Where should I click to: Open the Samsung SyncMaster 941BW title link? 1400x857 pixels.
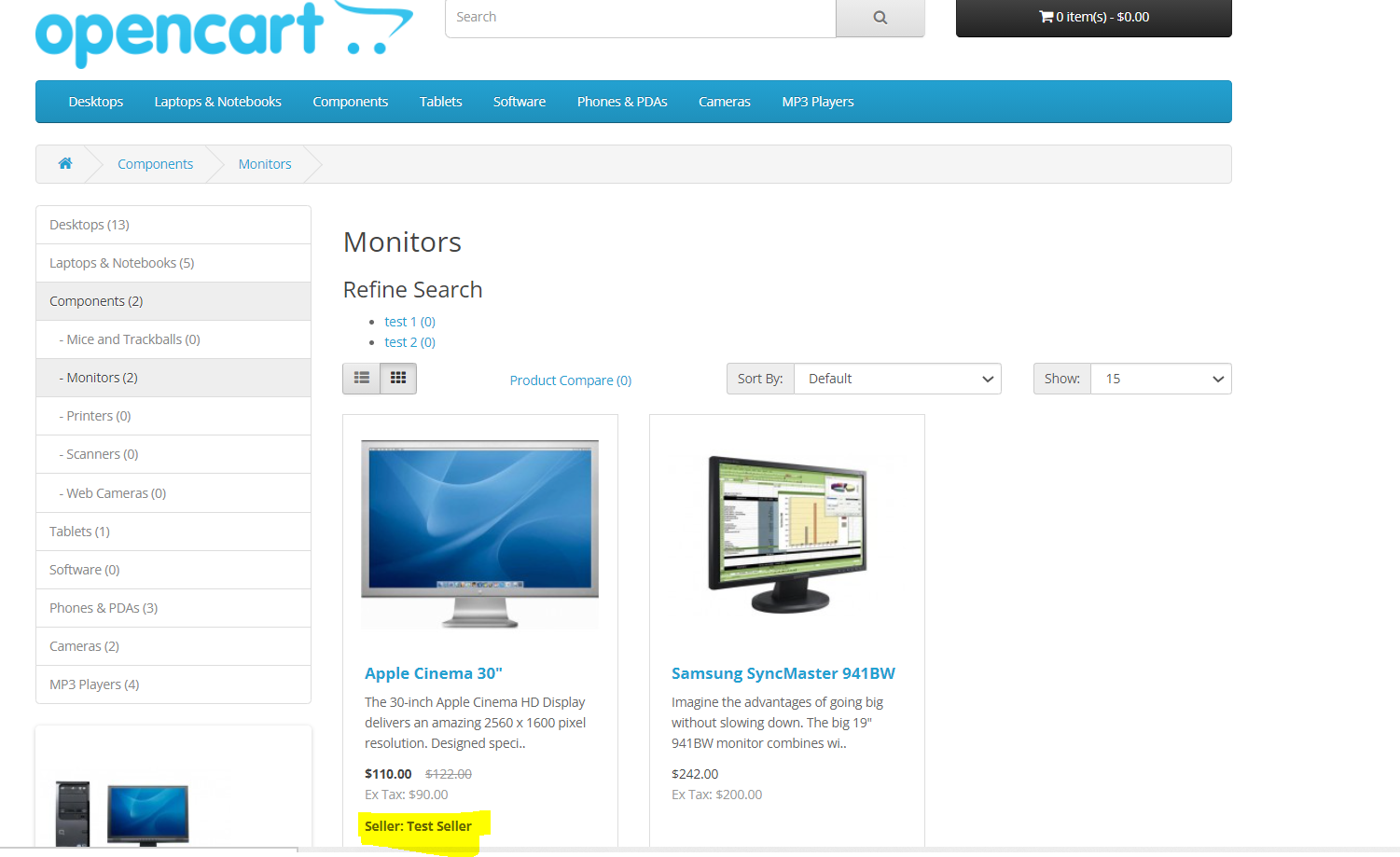783,673
